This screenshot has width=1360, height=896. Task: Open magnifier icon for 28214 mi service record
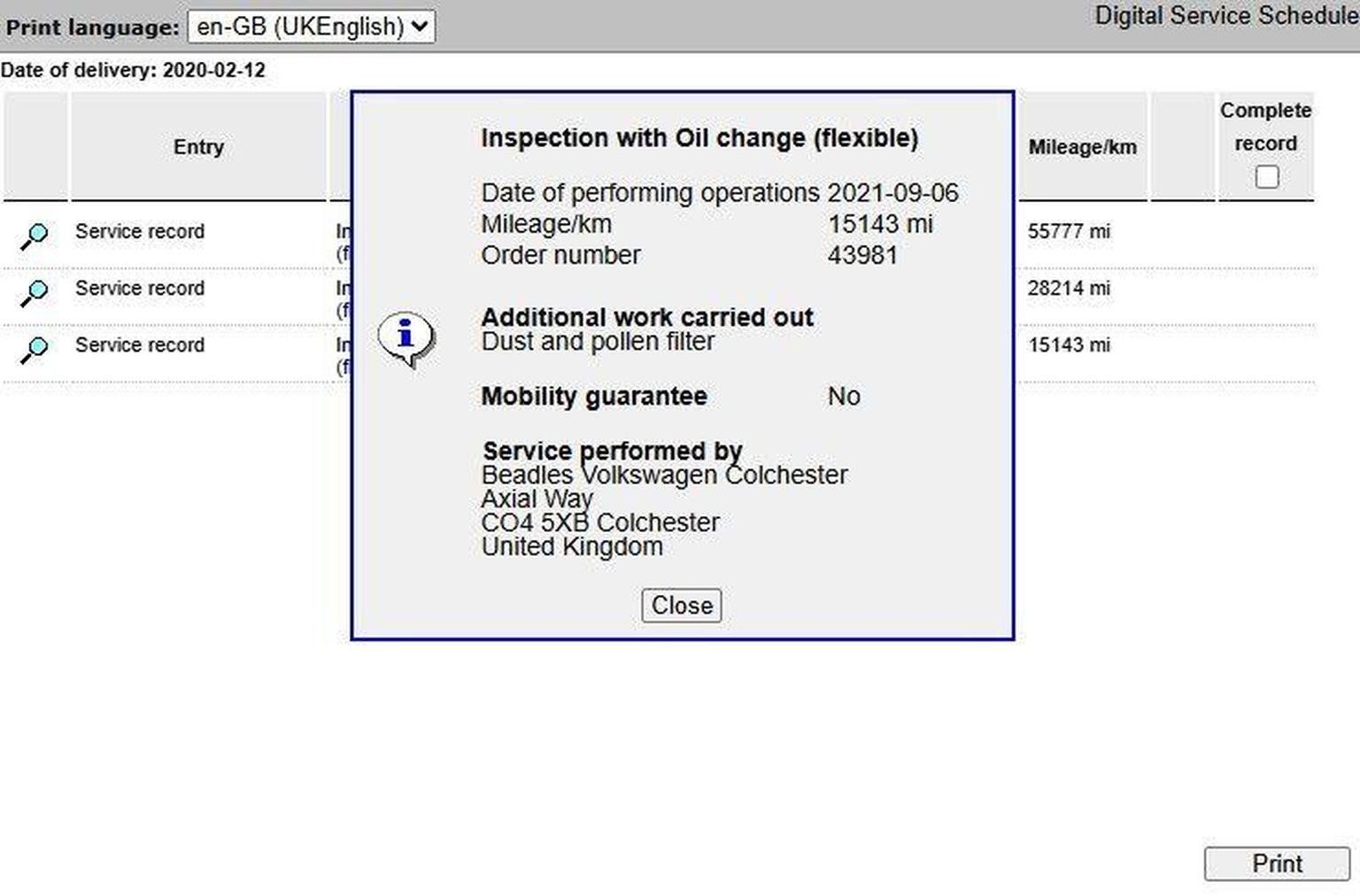click(35, 292)
